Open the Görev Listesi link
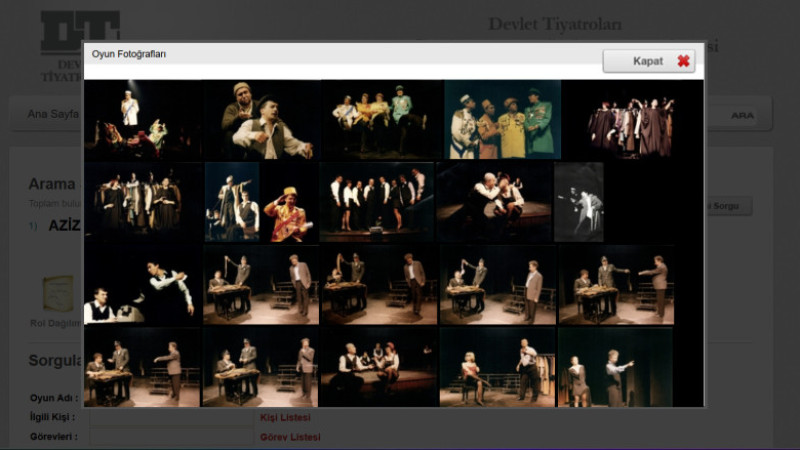This screenshot has width=800, height=450. pos(290,437)
